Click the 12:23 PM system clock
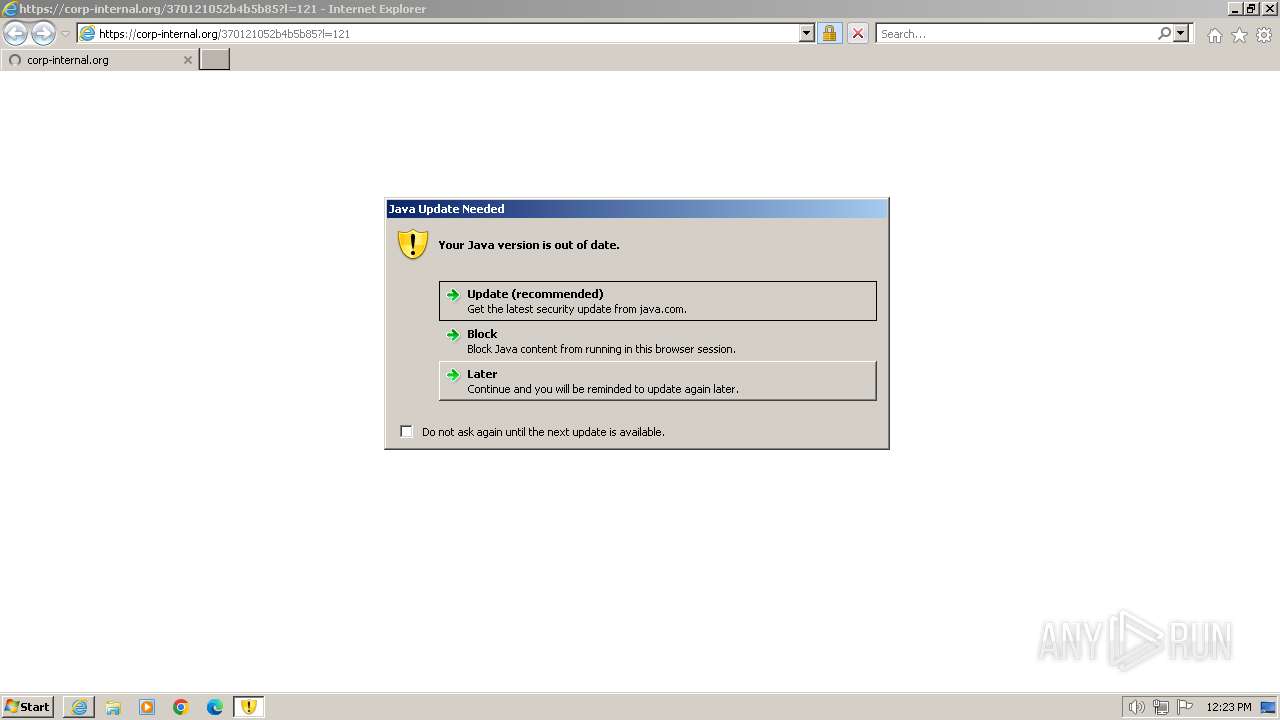The height and width of the screenshot is (720, 1280). 1229,707
